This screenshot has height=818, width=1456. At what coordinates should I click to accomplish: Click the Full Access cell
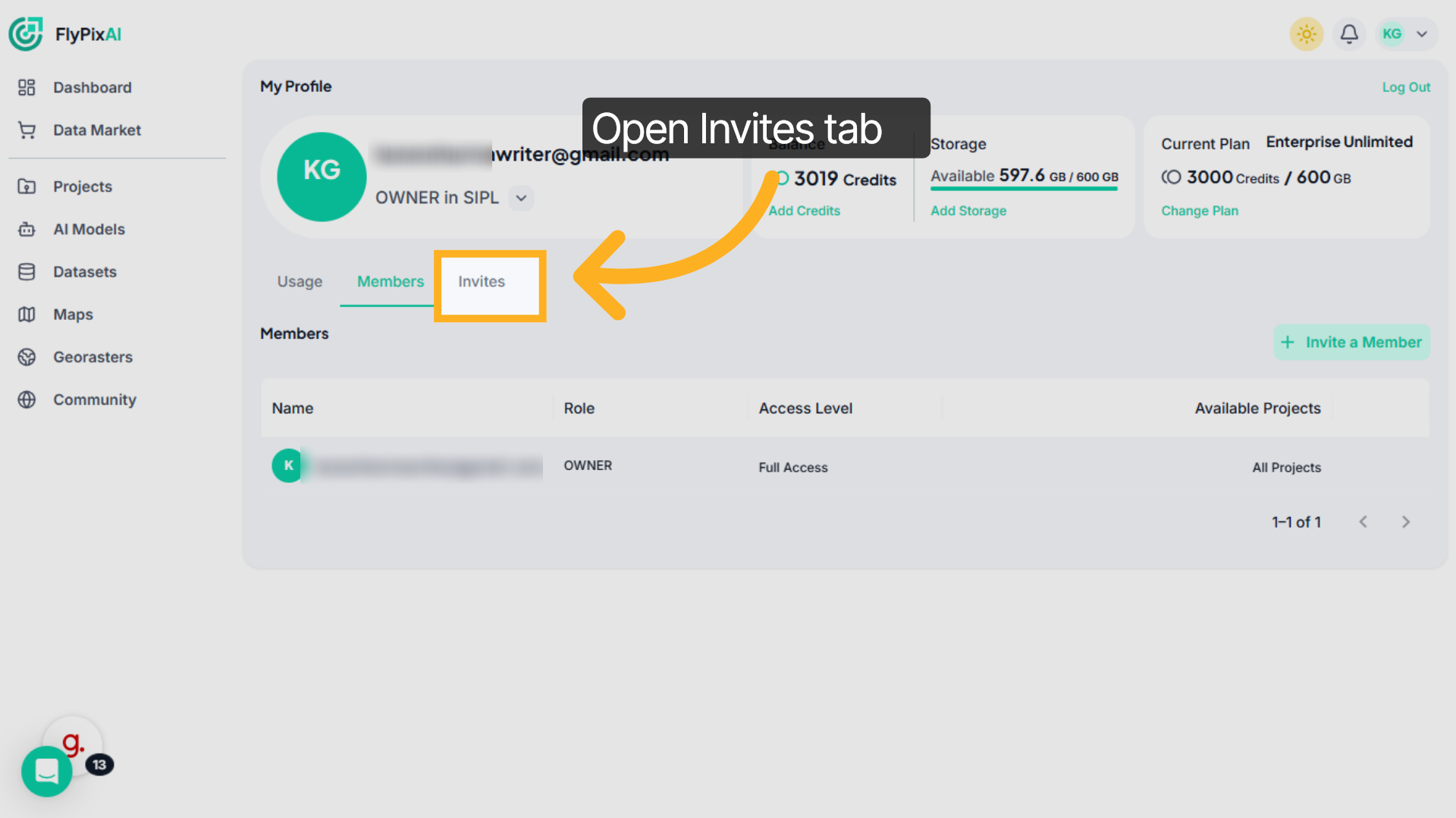pos(793,468)
